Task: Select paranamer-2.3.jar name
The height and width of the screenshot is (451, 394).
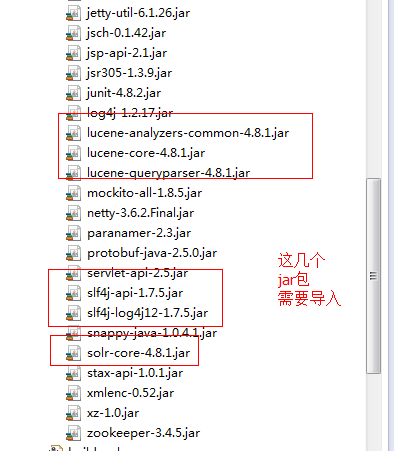Action: (x=139, y=233)
